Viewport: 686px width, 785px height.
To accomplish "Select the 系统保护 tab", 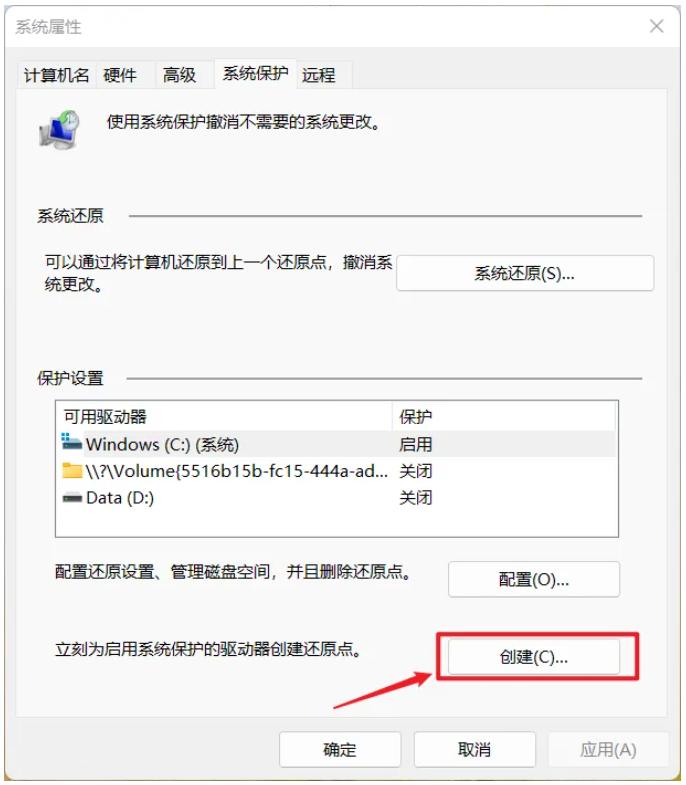I will pyautogui.click(x=255, y=74).
